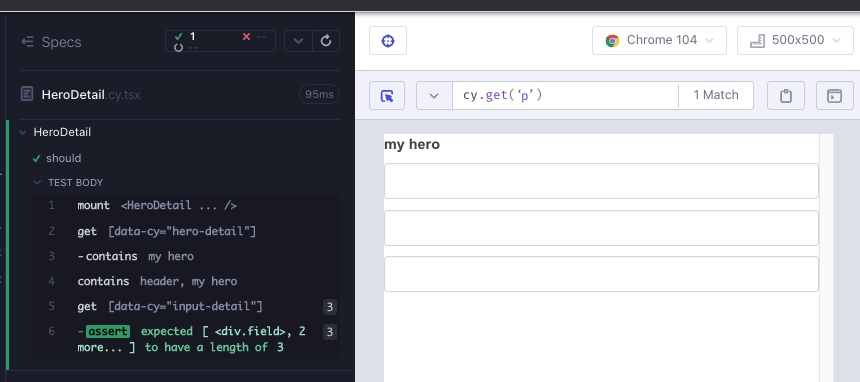Rerun tests with the refresh icon
Image resolution: width=860 pixels, height=382 pixels.
326,41
